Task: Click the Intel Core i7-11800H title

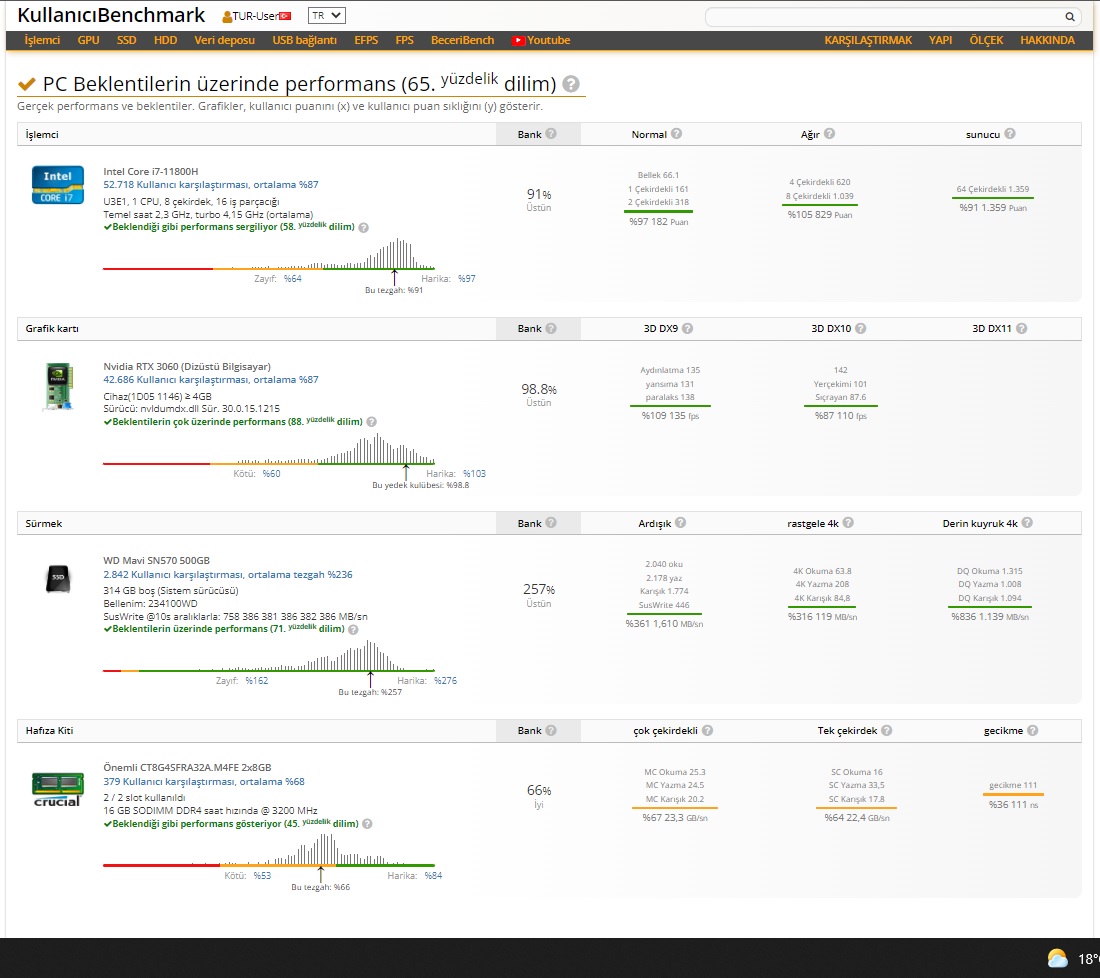Action: pos(151,171)
